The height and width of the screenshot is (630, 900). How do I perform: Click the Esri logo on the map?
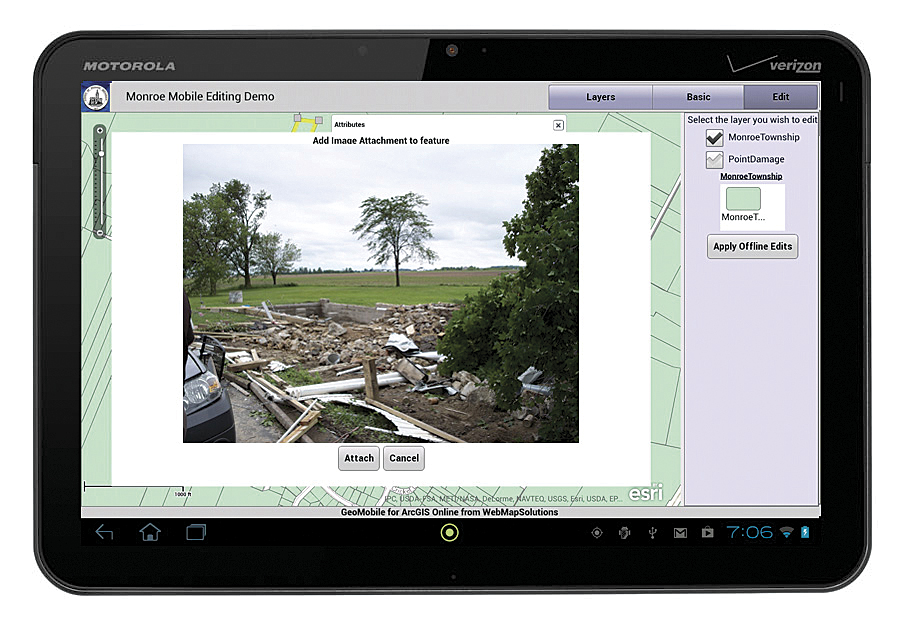(646, 493)
